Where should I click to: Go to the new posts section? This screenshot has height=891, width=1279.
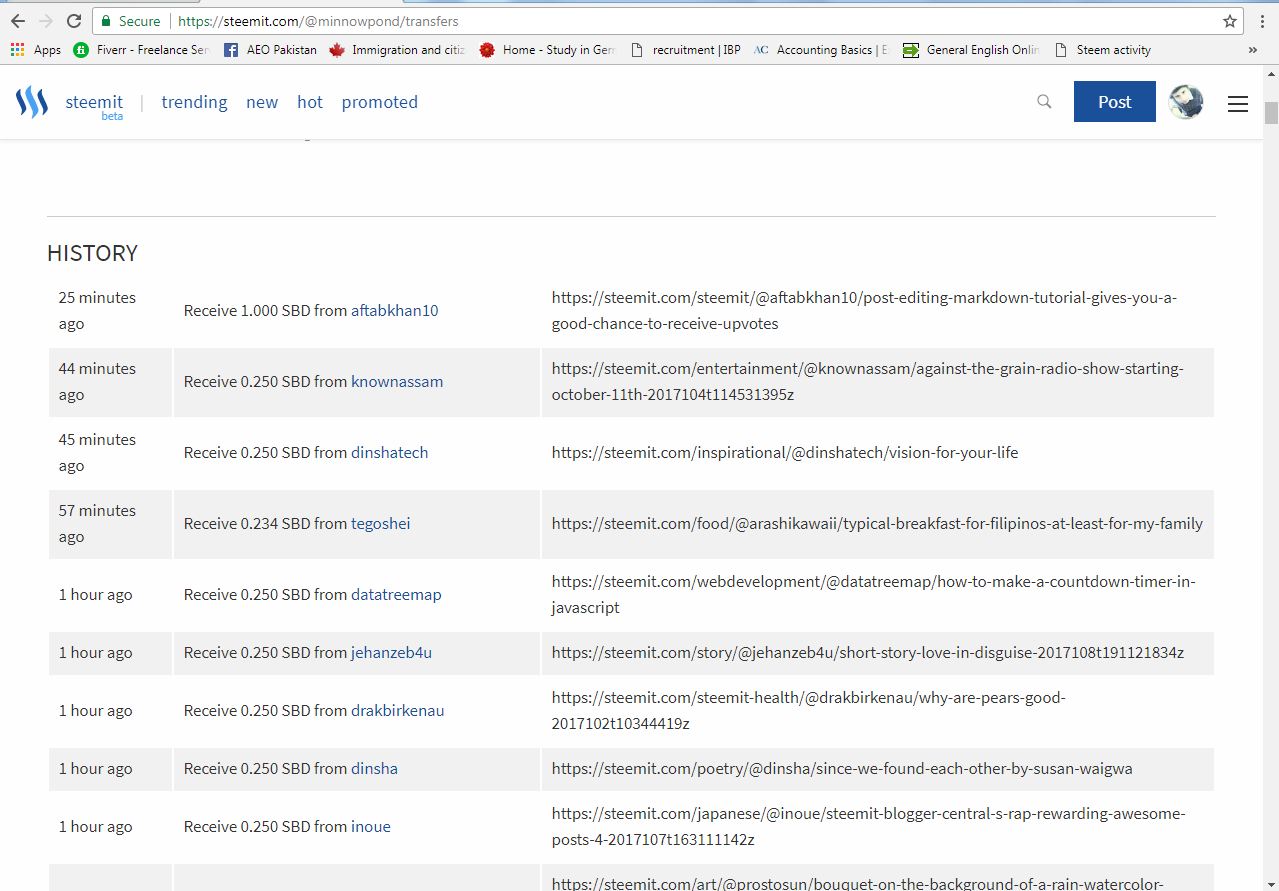pos(262,102)
